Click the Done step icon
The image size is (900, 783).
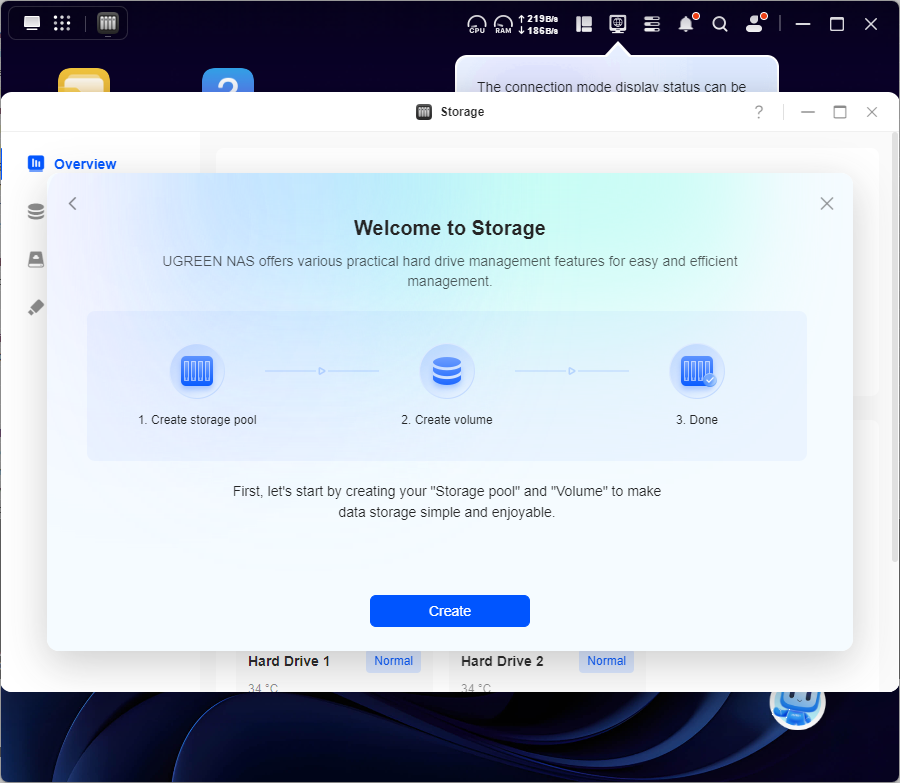coord(696,372)
